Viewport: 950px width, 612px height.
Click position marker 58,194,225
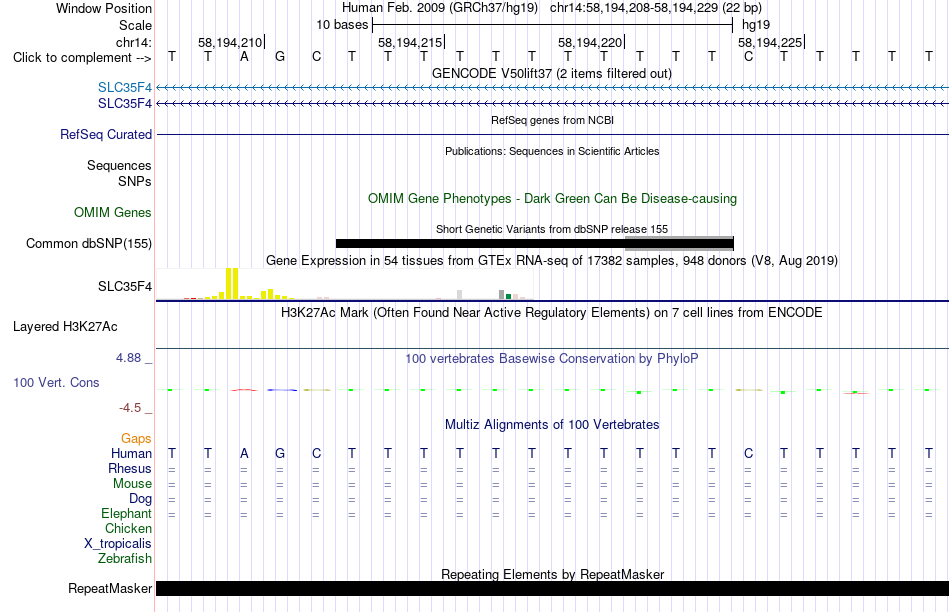[x=770, y=42]
